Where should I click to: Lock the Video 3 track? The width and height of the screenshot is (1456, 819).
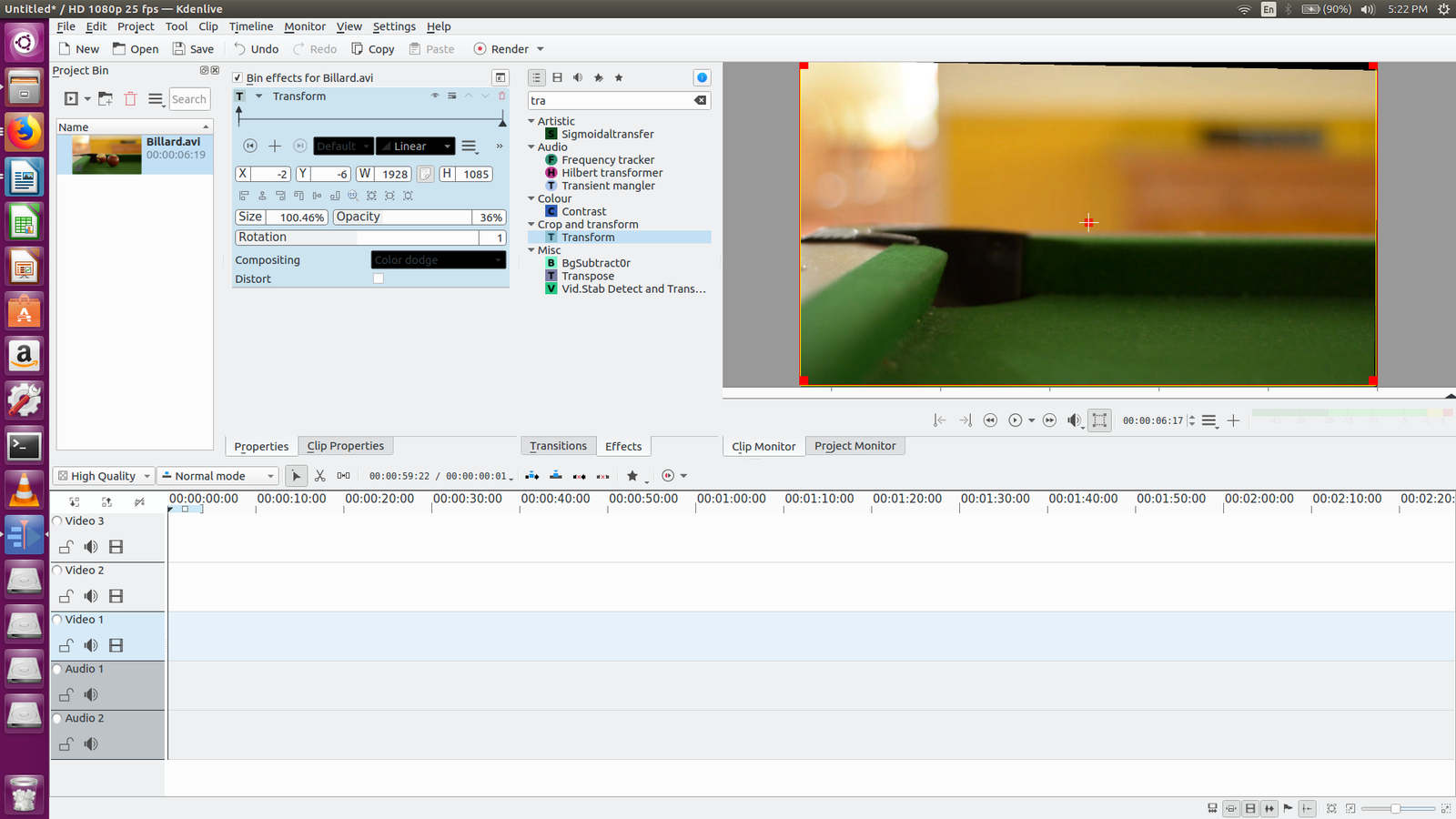[x=66, y=547]
